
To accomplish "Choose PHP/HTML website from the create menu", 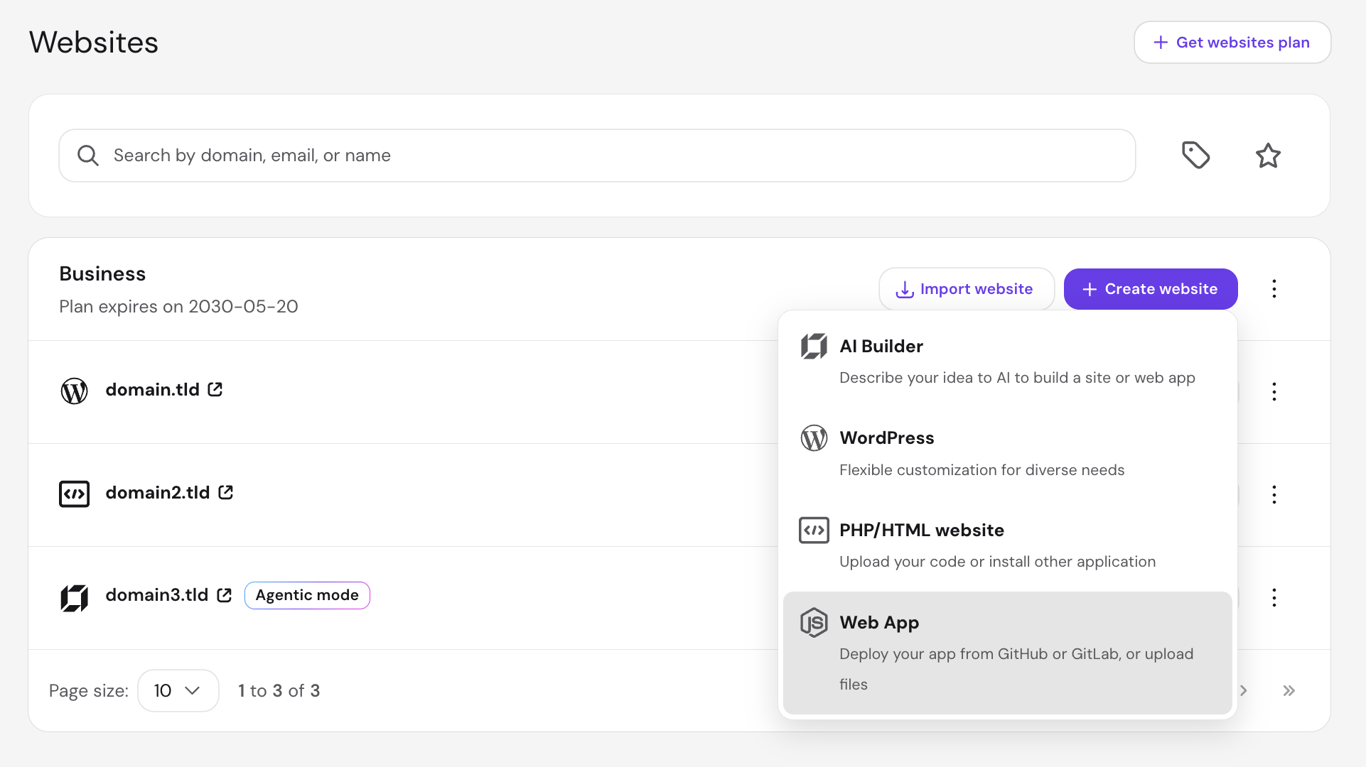I will [x=1008, y=545].
